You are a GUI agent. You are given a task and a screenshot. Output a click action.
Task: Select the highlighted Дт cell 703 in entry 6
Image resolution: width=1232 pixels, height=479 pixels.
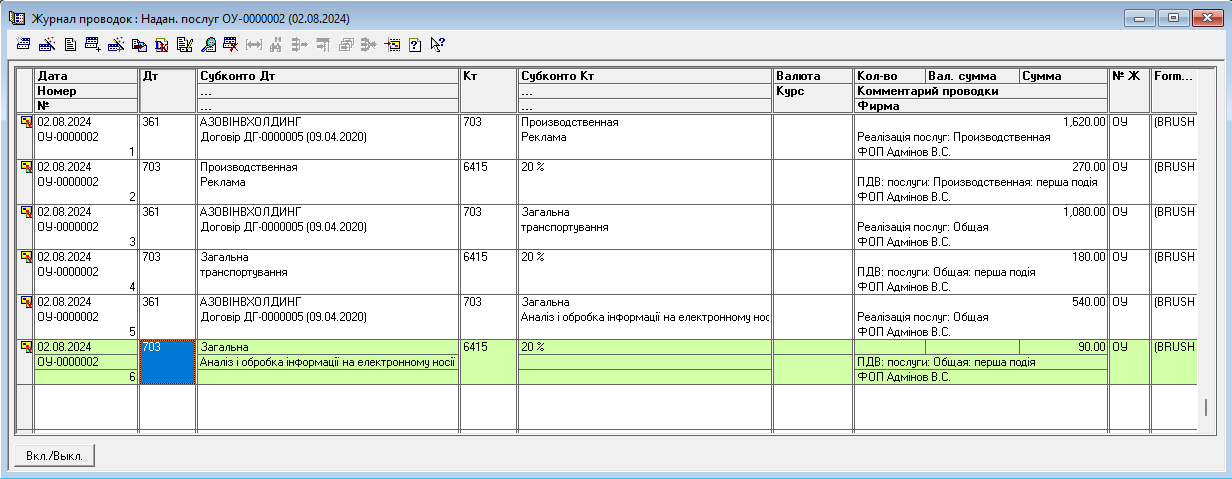(x=168, y=361)
